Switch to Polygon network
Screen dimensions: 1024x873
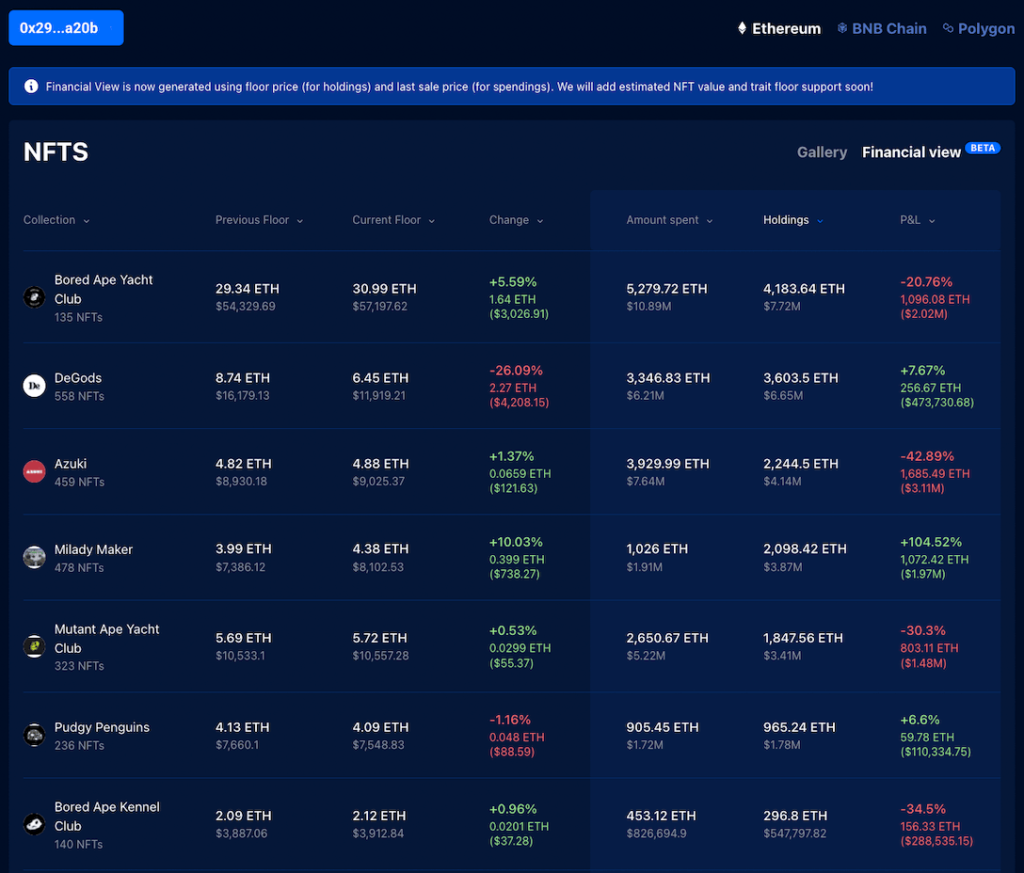[978, 28]
